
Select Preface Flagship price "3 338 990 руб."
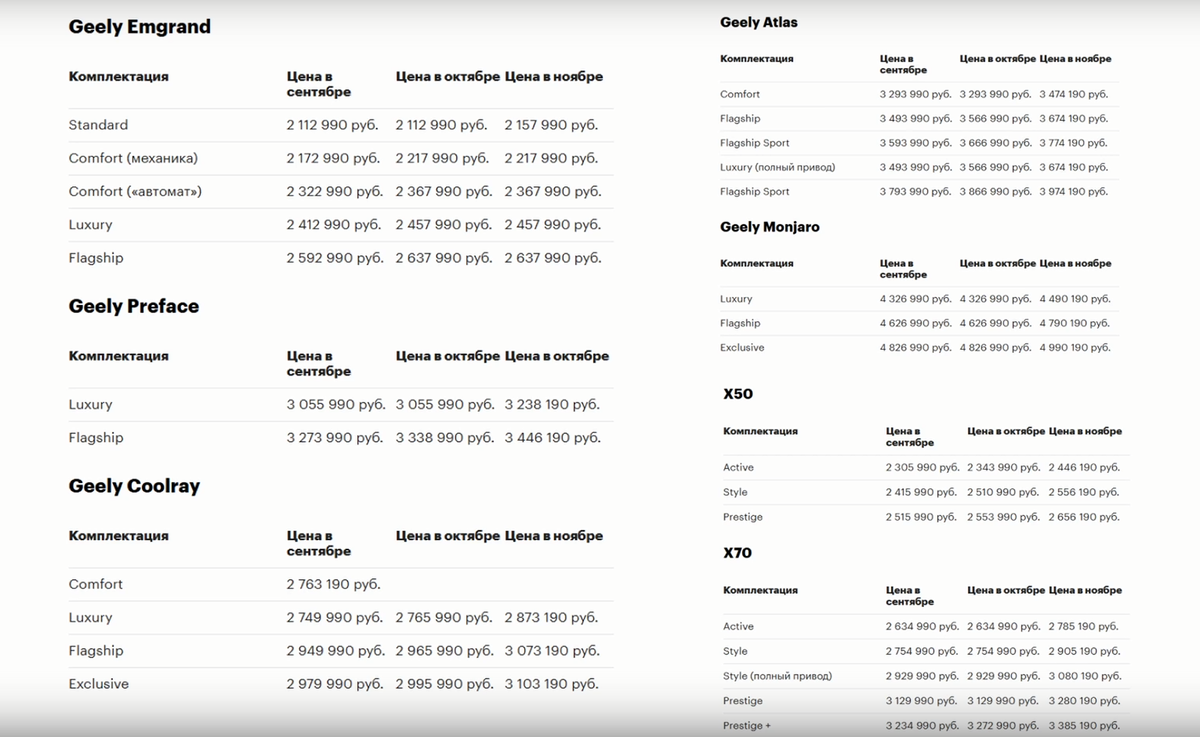point(444,438)
